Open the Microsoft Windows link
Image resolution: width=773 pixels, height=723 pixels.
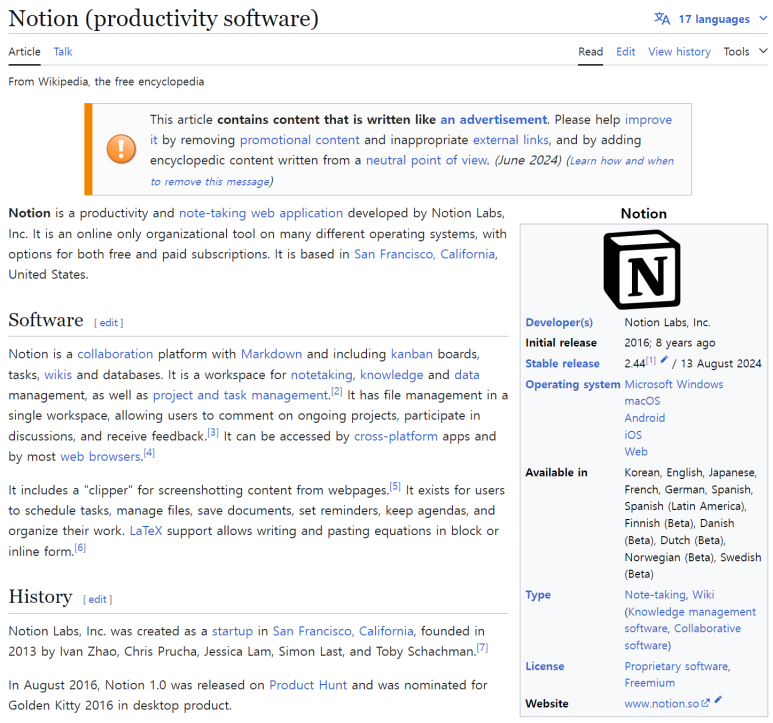click(674, 384)
